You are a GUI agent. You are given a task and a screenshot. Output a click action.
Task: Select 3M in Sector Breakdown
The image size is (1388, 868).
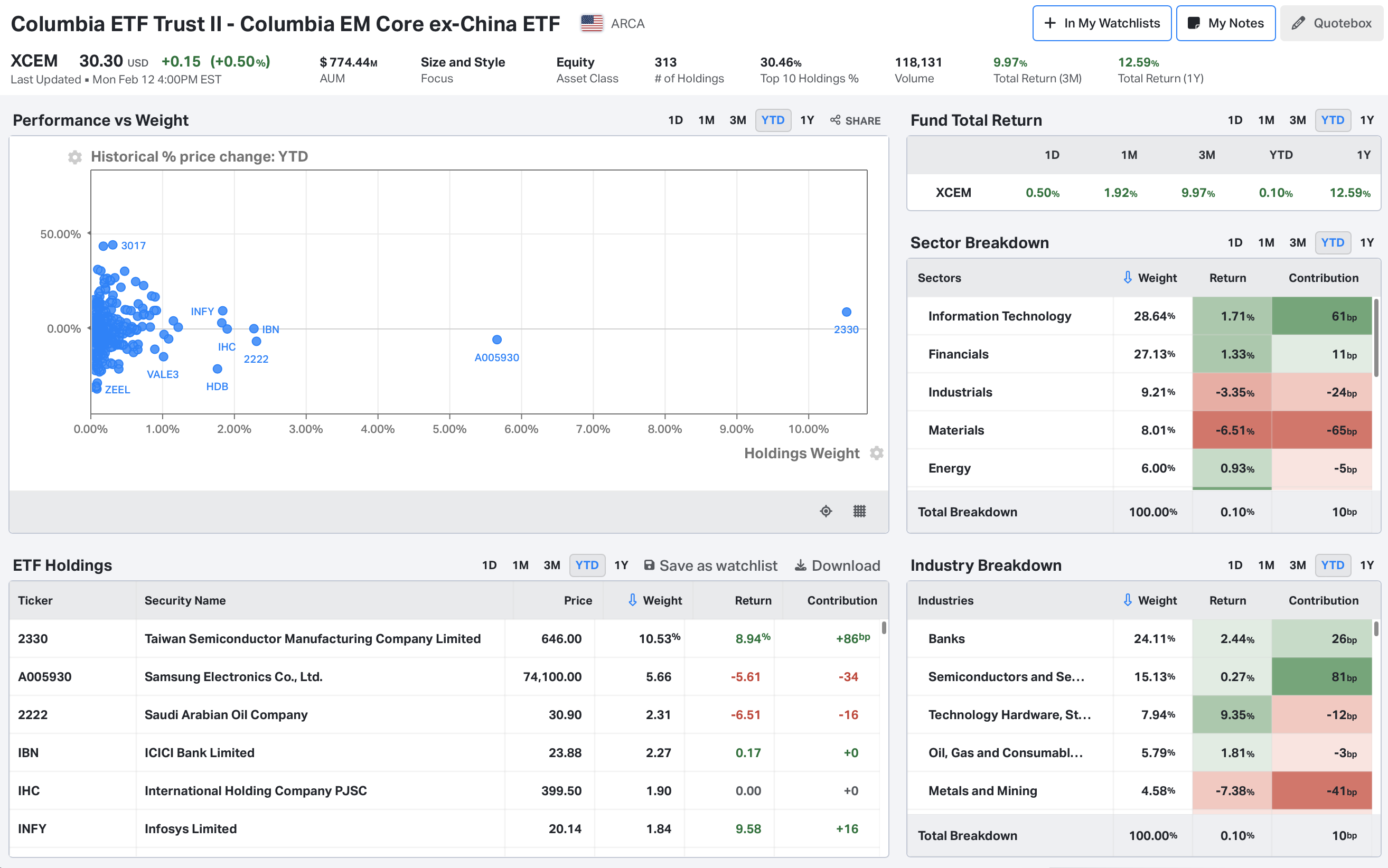[x=1298, y=242]
